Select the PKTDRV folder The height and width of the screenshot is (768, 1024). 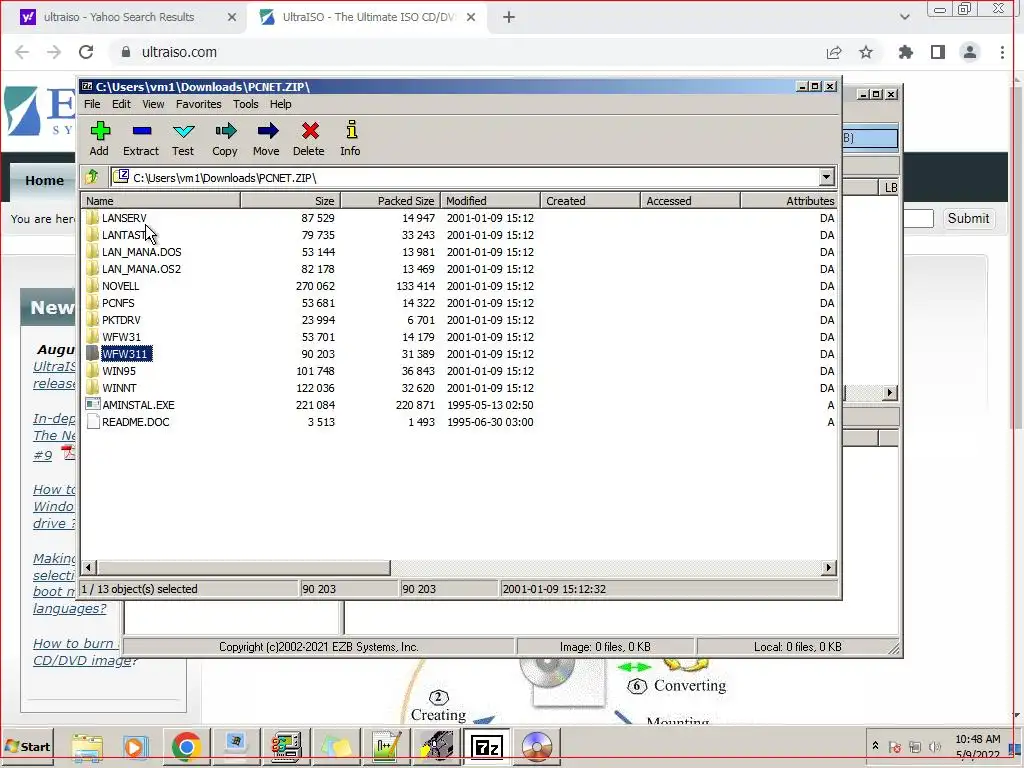pyautogui.click(x=121, y=320)
